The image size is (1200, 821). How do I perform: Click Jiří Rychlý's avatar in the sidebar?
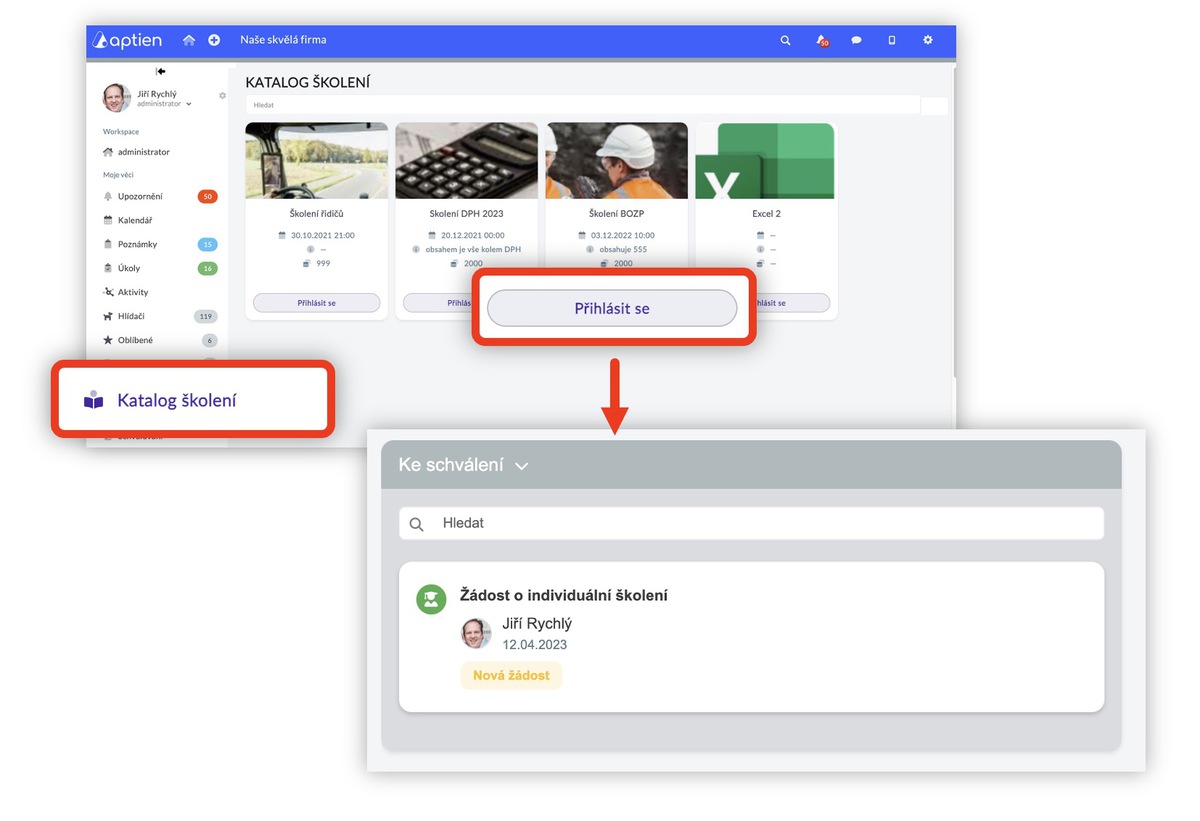point(116,98)
